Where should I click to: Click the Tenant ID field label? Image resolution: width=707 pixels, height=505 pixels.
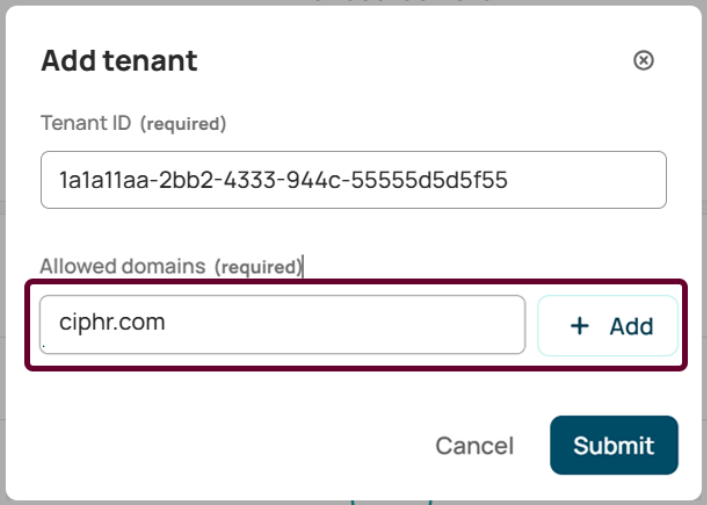pyautogui.click(x=85, y=123)
